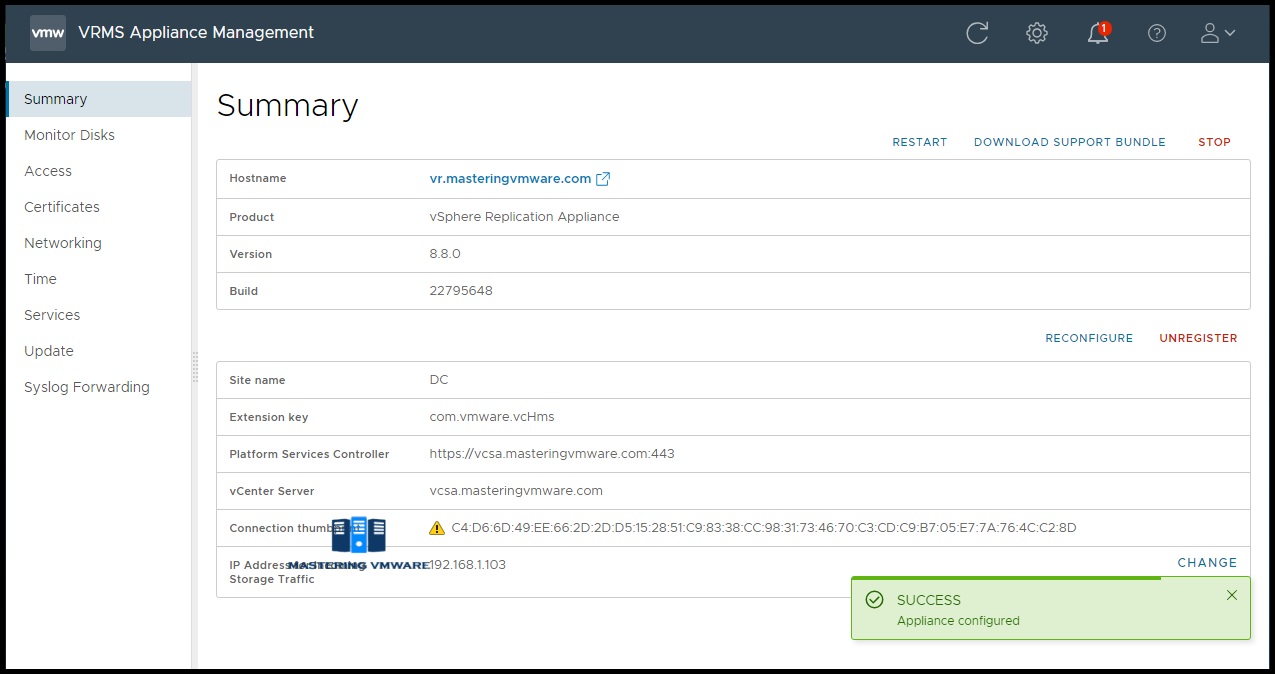This screenshot has width=1275, height=674.
Task: Click the green success checkmark icon
Action: click(875, 600)
